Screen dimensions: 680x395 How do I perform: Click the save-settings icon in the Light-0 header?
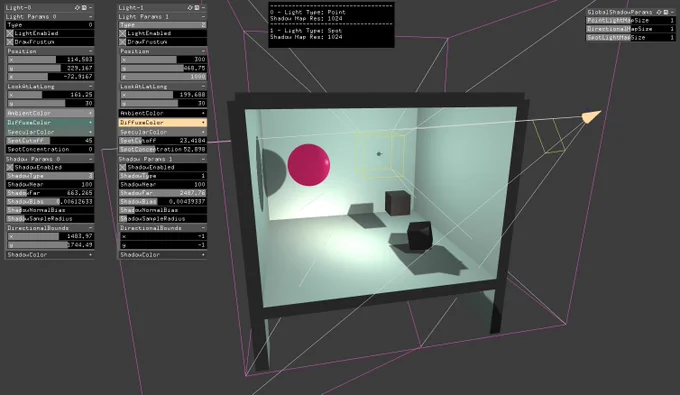[x=84, y=7]
